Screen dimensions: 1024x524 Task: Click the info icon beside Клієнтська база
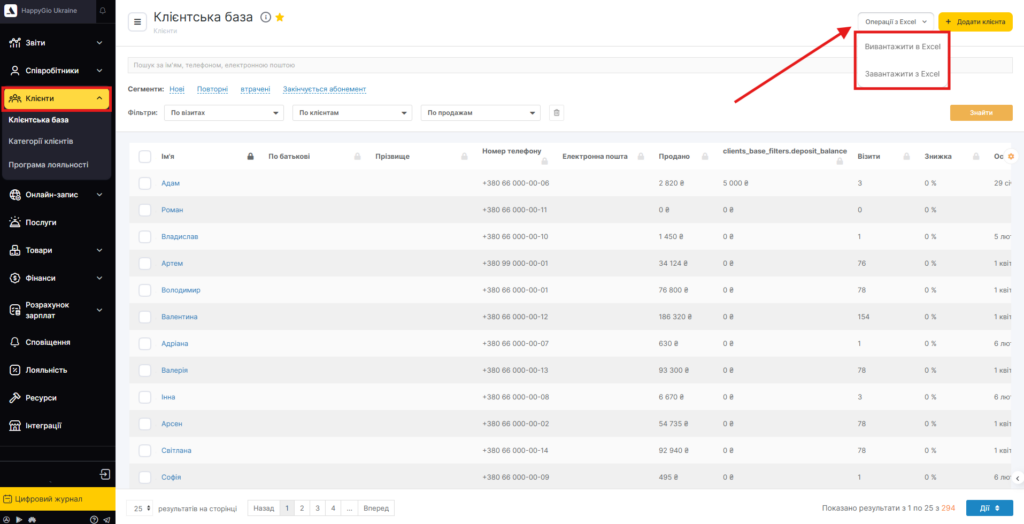(x=265, y=17)
